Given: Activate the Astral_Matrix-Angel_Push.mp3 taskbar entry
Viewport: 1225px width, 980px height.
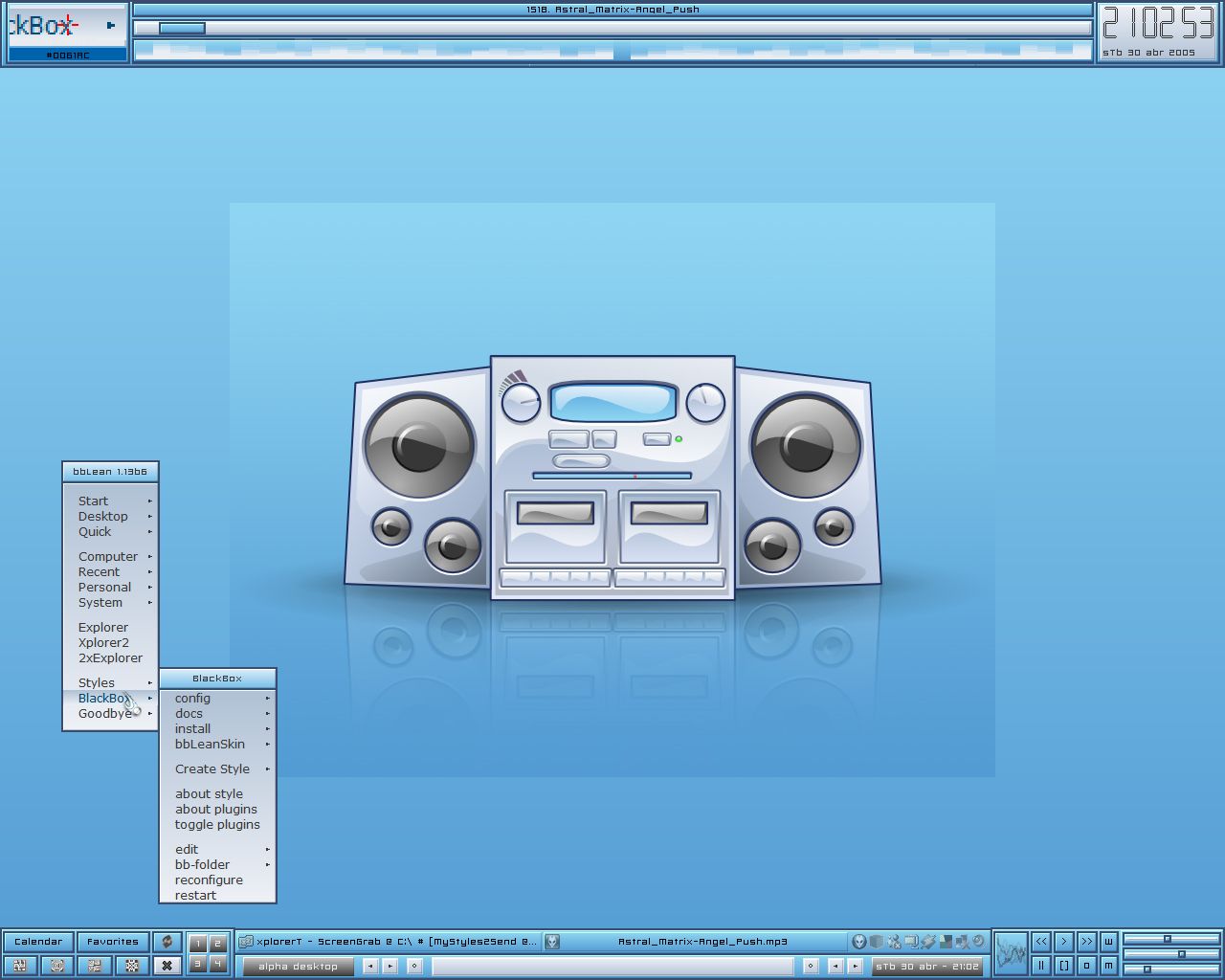Looking at the screenshot, I should [696, 942].
